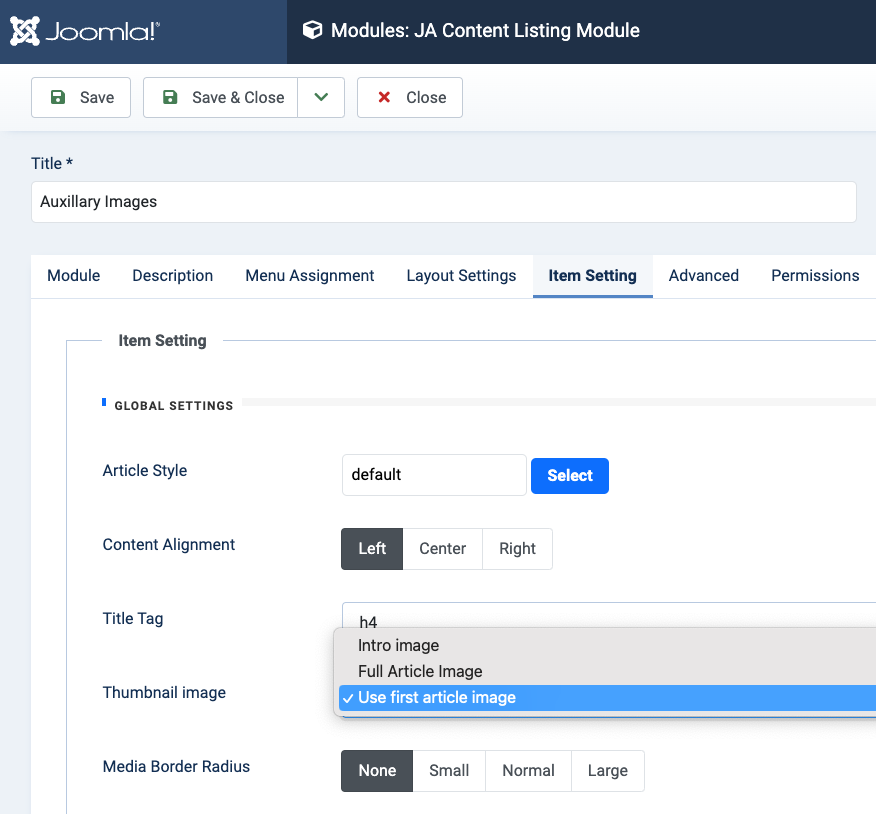Open the Description tab
The width and height of the screenshot is (876, 814).
pos(173,275)
